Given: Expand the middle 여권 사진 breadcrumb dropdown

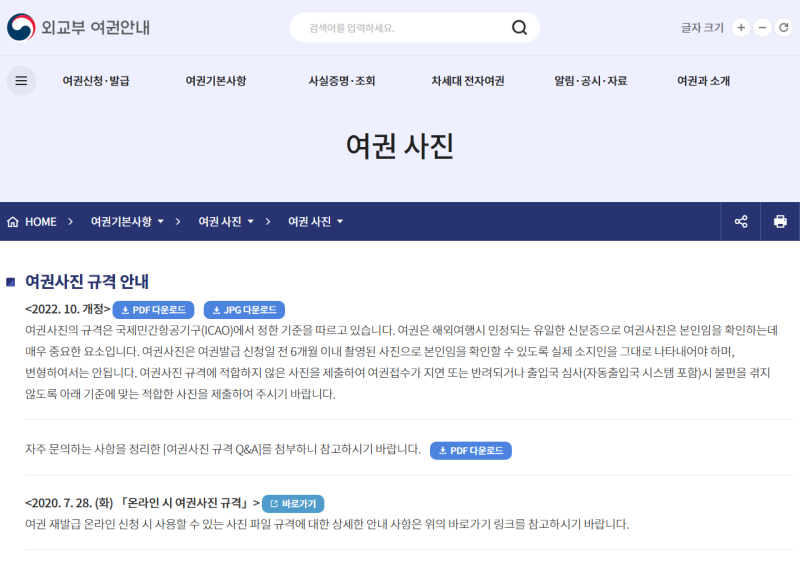Looking at the screenshot, I should point(226,222).
